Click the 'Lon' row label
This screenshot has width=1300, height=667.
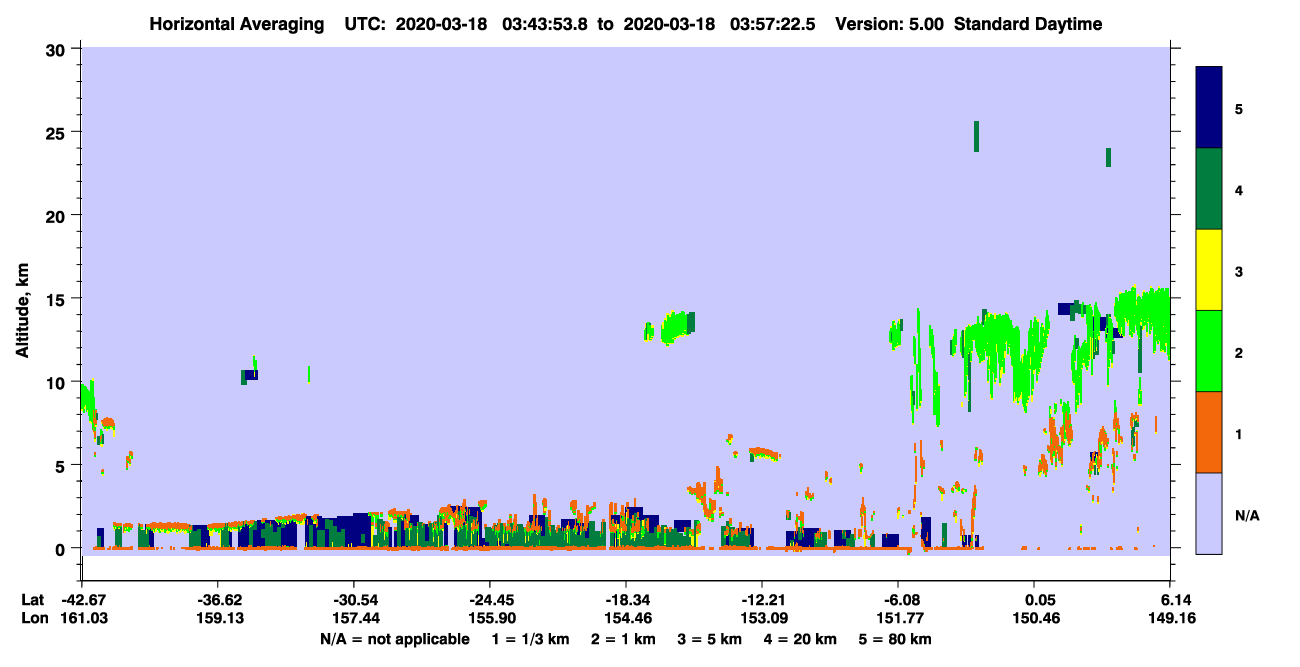coord(33,618)
